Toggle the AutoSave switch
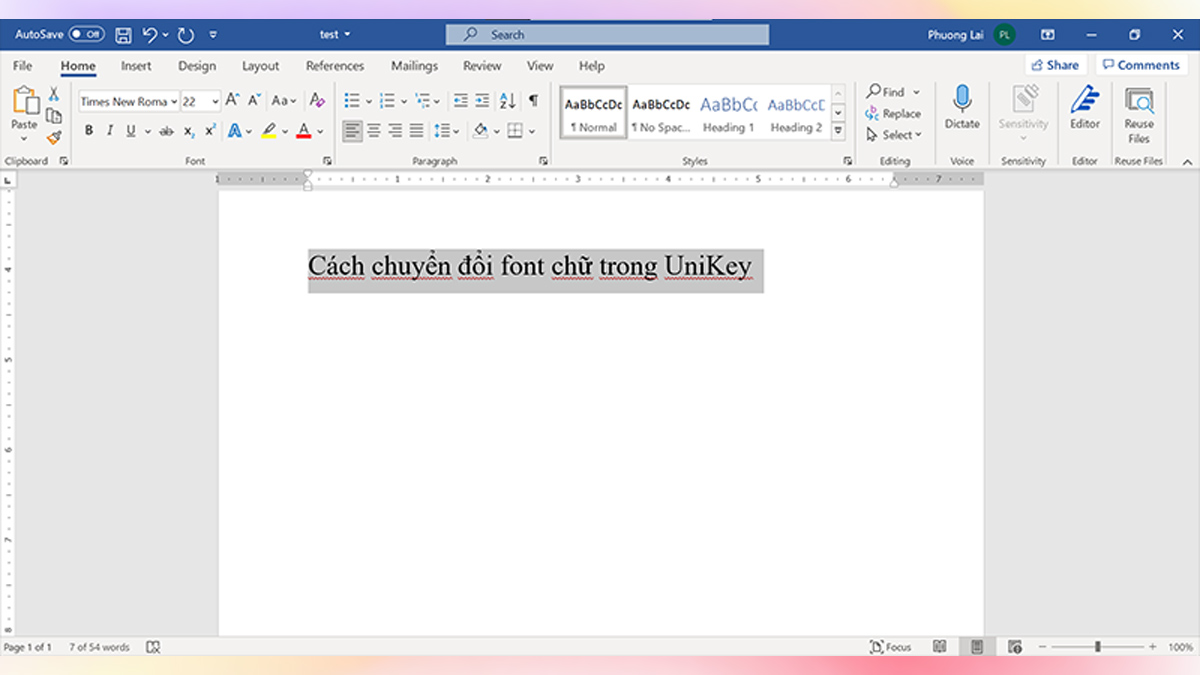The width and height of the screenshot is (1200, 675). point(87,34)
